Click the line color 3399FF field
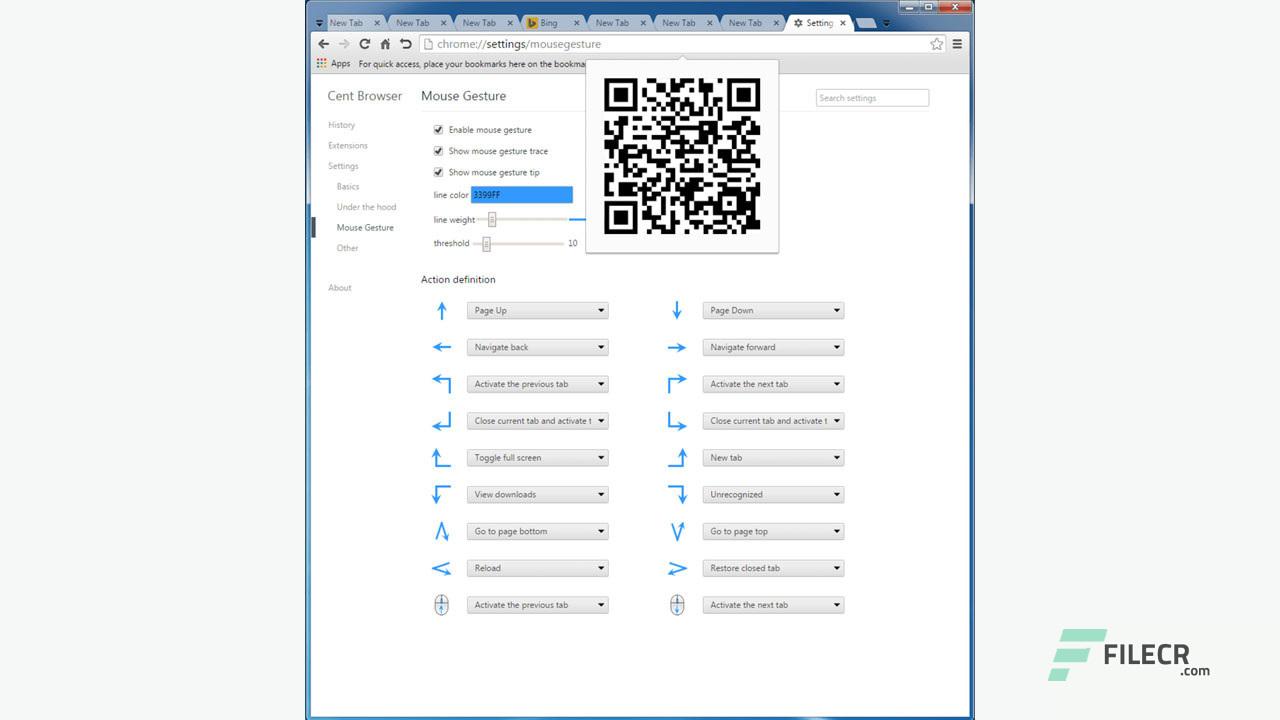The height and width of the screenshot is (720, 1280). pos(522,195)
